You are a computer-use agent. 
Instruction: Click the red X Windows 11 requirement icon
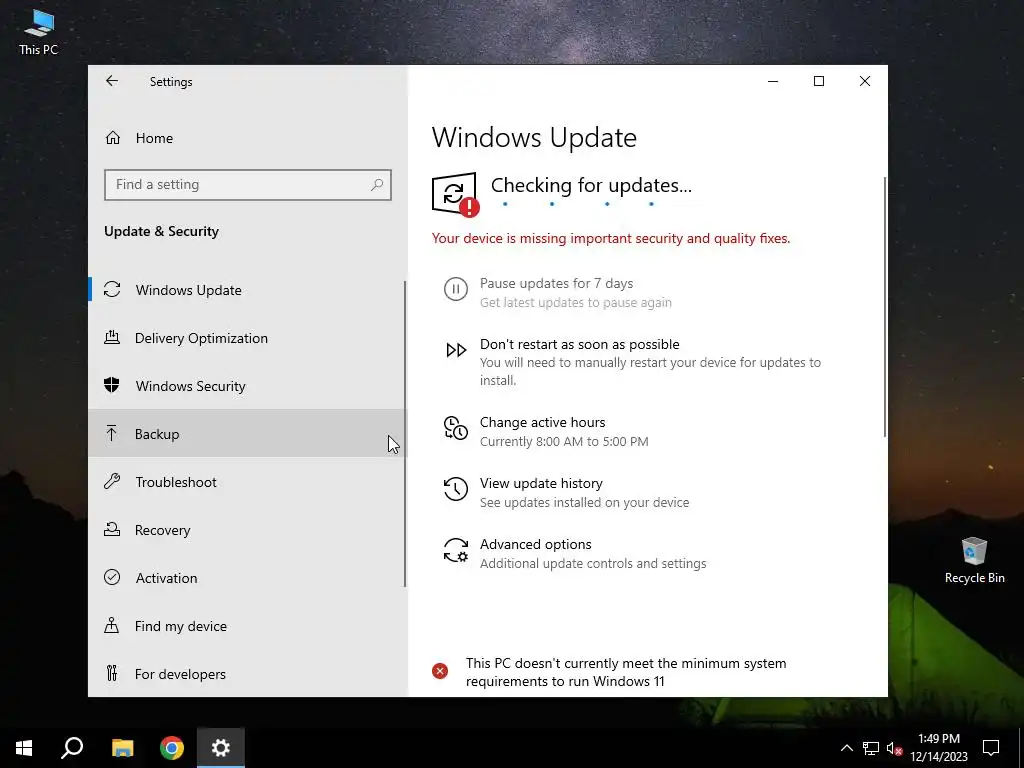440,671
